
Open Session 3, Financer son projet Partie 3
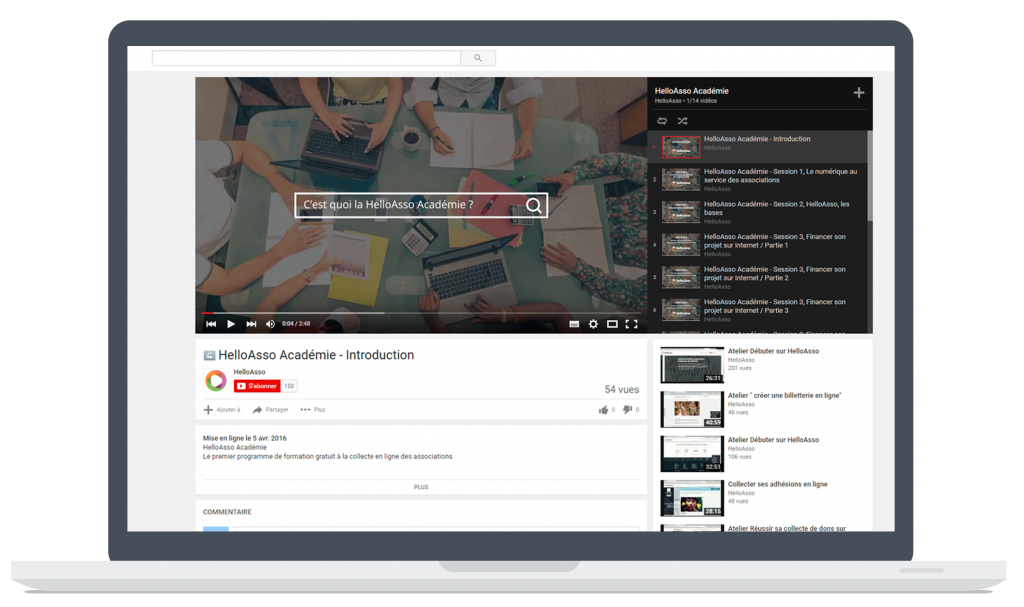tap(758, 310)
